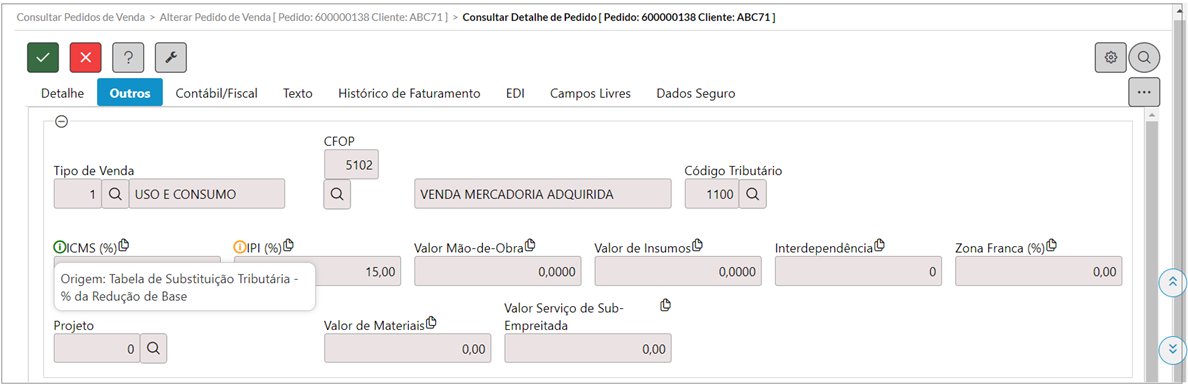
Task: Jump up with double-chevron up button
Action: coord(1173,282)
